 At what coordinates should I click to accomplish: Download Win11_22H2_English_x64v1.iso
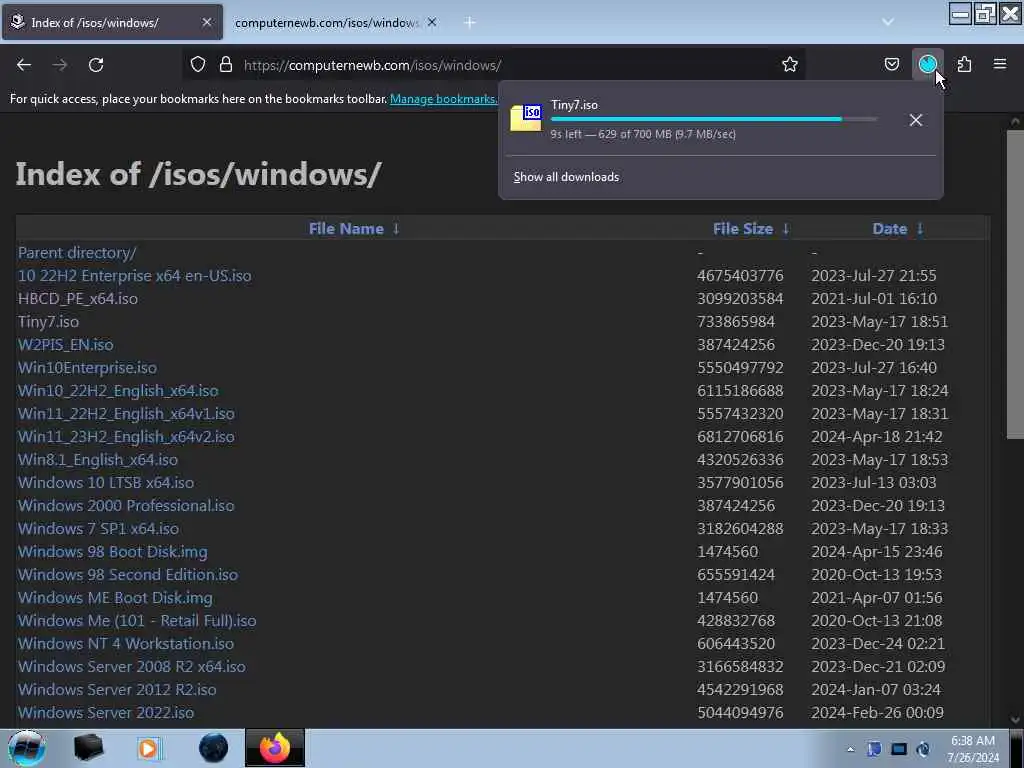(126, 413)
